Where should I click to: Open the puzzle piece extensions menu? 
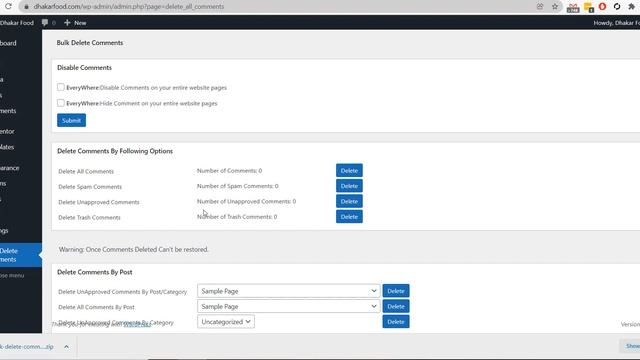tap(631, 7)
